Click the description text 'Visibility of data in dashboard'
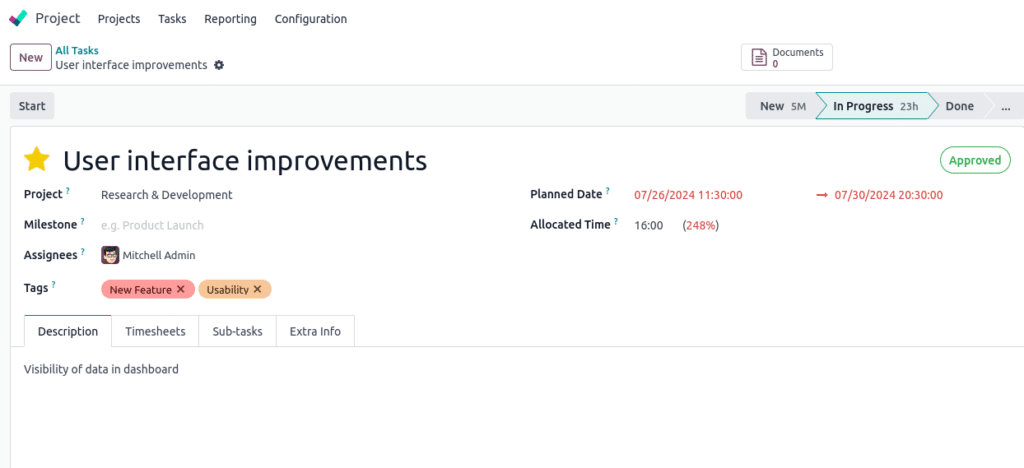This screenshot has height=468, width=1024. coord(101,369)
